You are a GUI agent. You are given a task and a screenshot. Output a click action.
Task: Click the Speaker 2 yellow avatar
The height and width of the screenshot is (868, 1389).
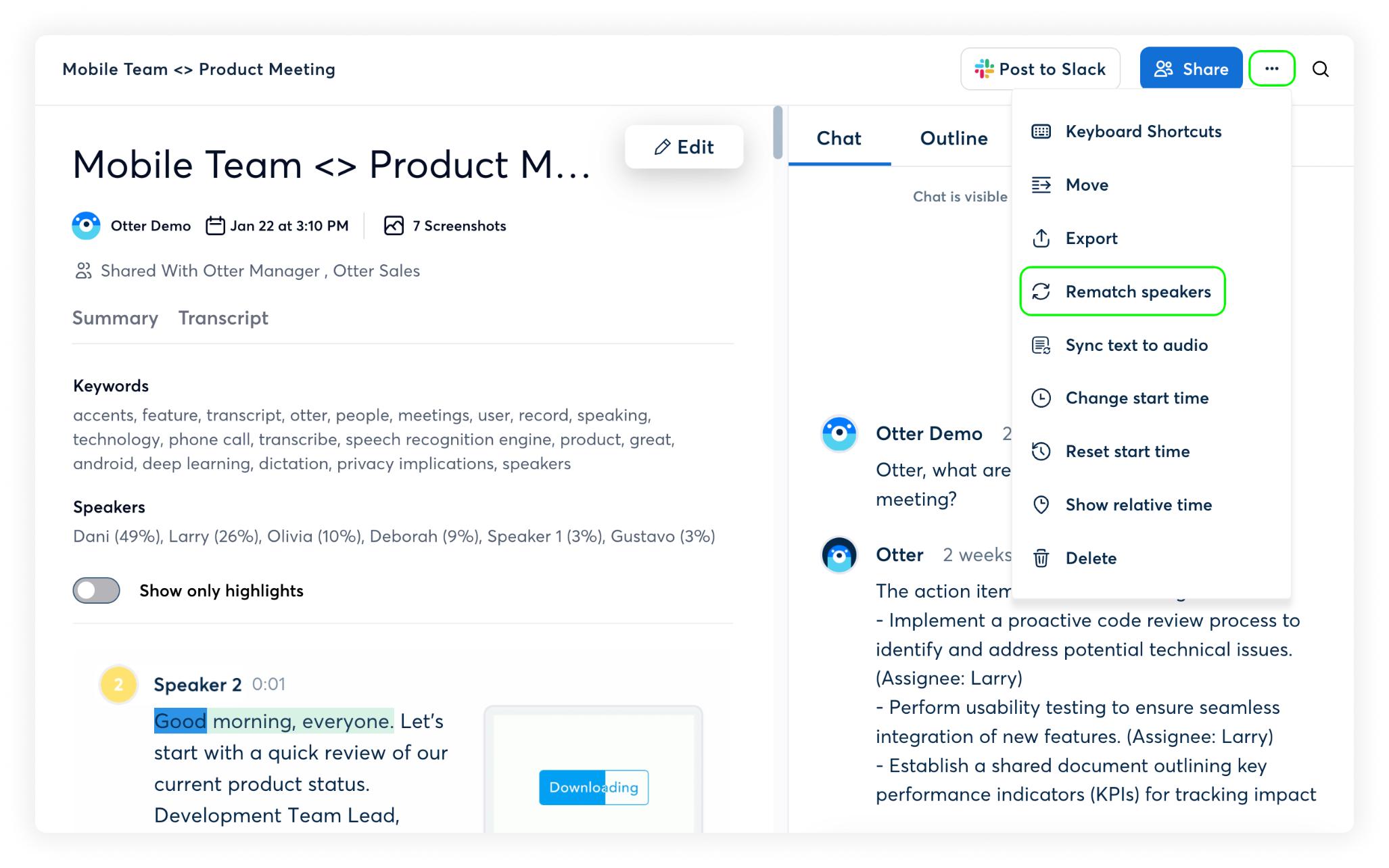pyautogui.click(x=119, y=684)
